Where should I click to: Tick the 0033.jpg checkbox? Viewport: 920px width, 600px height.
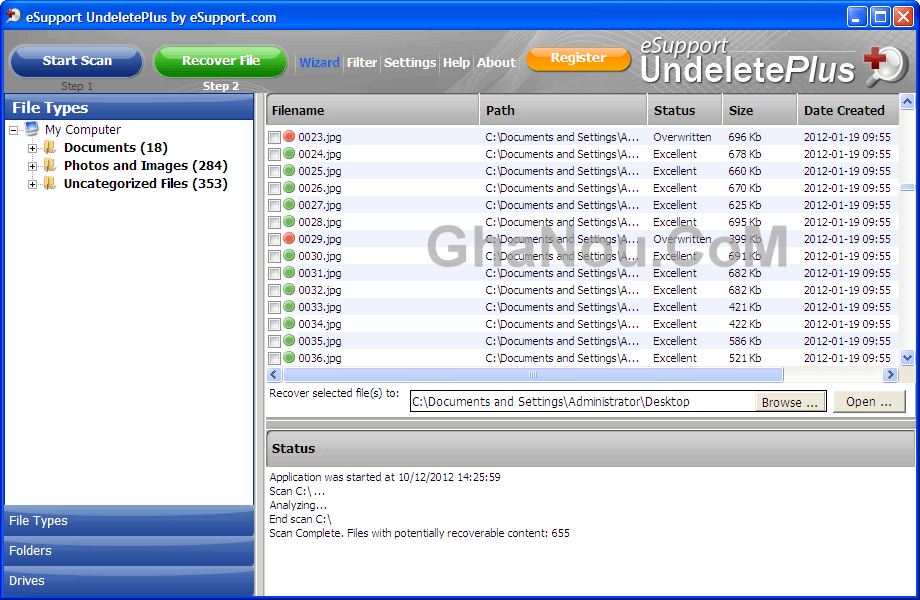[274, 308]
